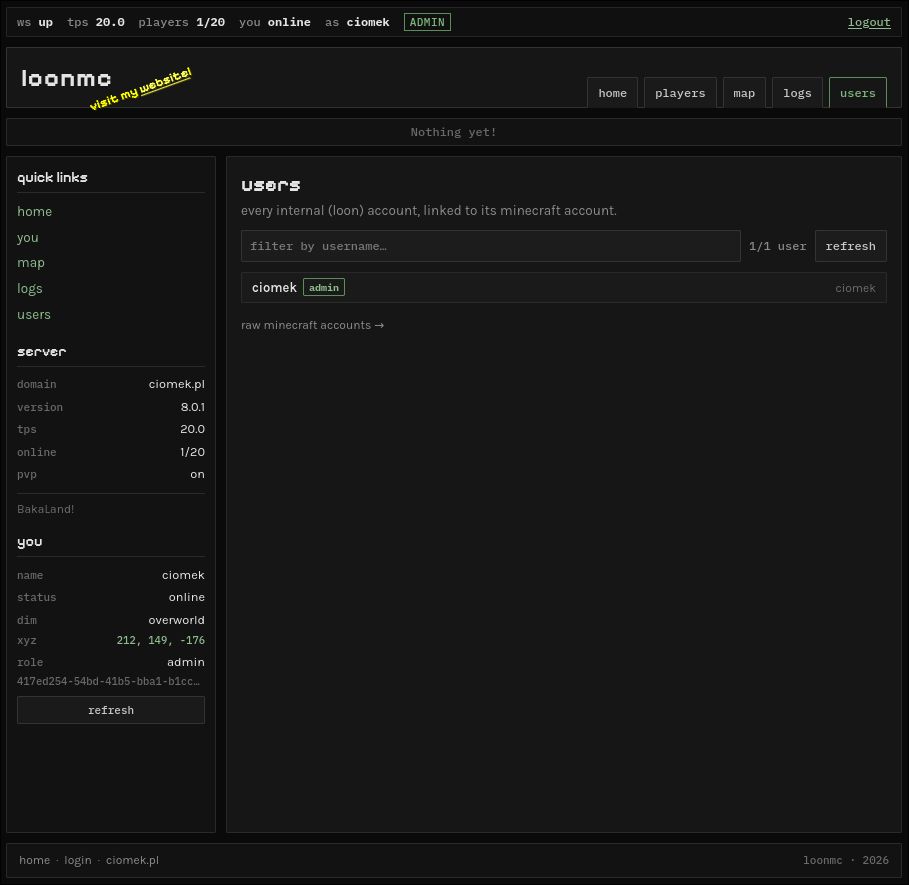
Task: Open home under quick links
Action: 35,212
